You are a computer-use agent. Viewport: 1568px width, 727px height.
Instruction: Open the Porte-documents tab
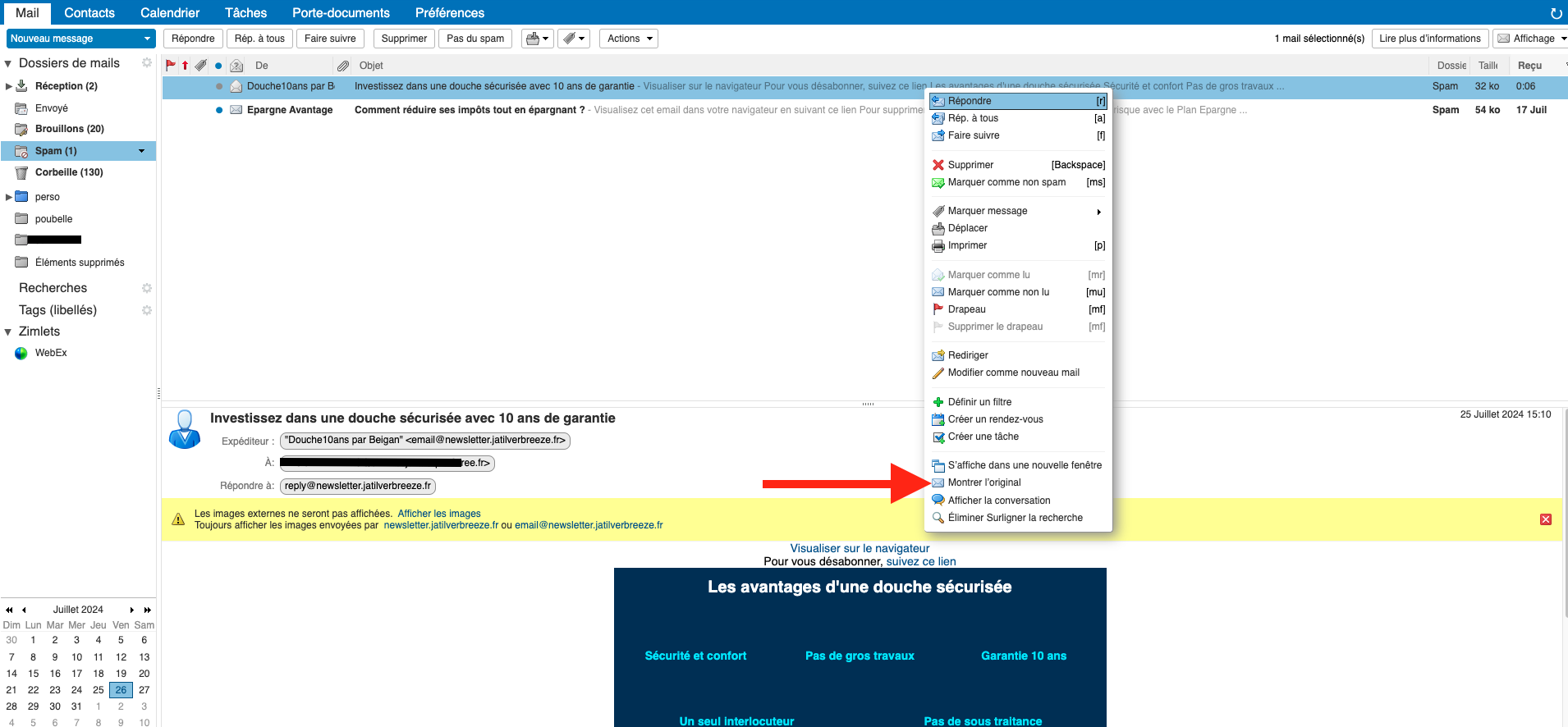point(341,13)
